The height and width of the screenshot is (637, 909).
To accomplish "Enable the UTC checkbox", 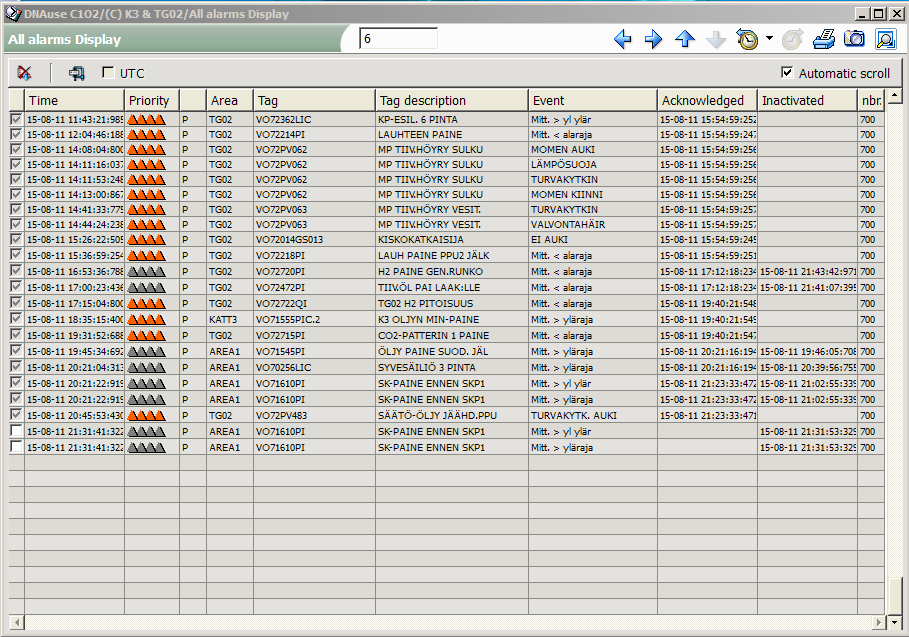I will pyautogui.click(x=108, y=72).
